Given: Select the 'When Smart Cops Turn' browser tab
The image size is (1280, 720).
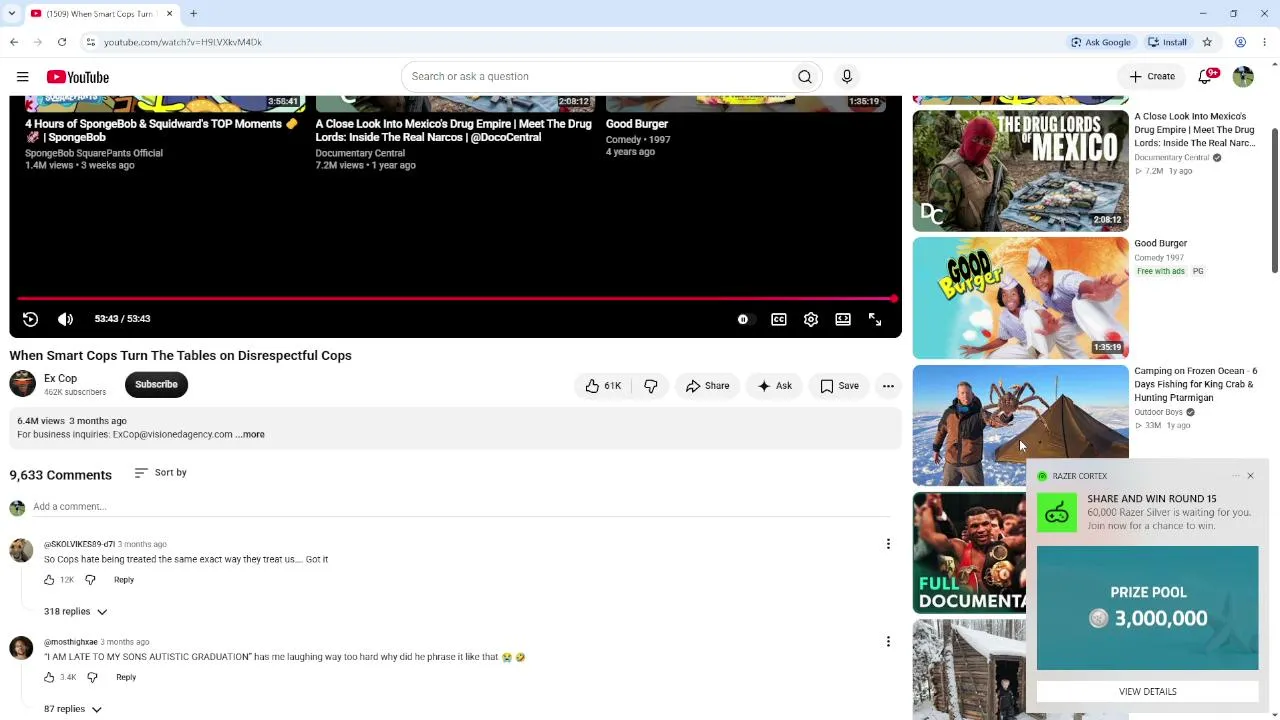Looking at the screenshot, I should pos(100,14).
